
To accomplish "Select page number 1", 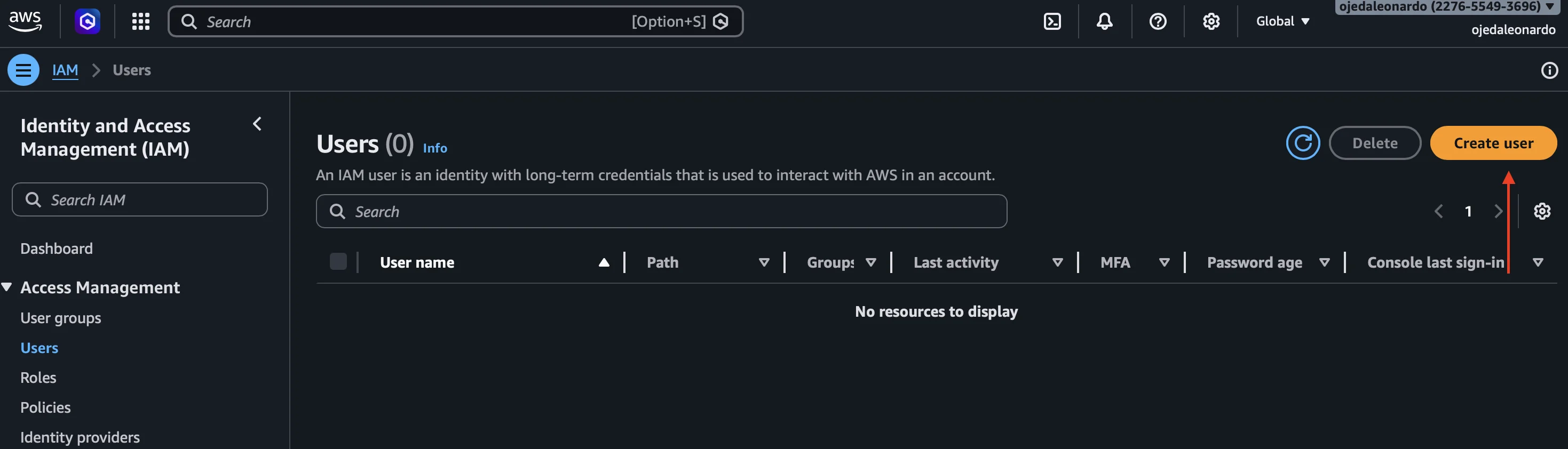I will [x=1468, y=211].
